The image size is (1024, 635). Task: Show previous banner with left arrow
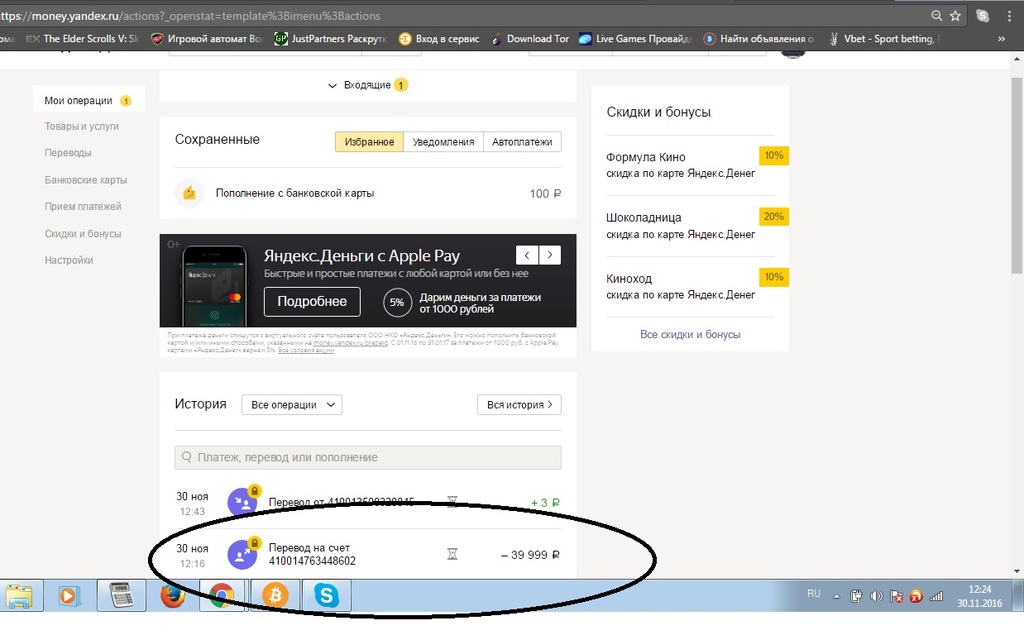pos(527,255)
